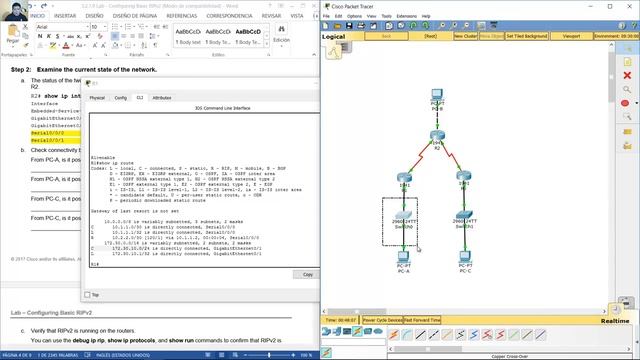Screen dimensions: 640x360
Task: Select copper straight-through cable
Action: coord(420,335)
